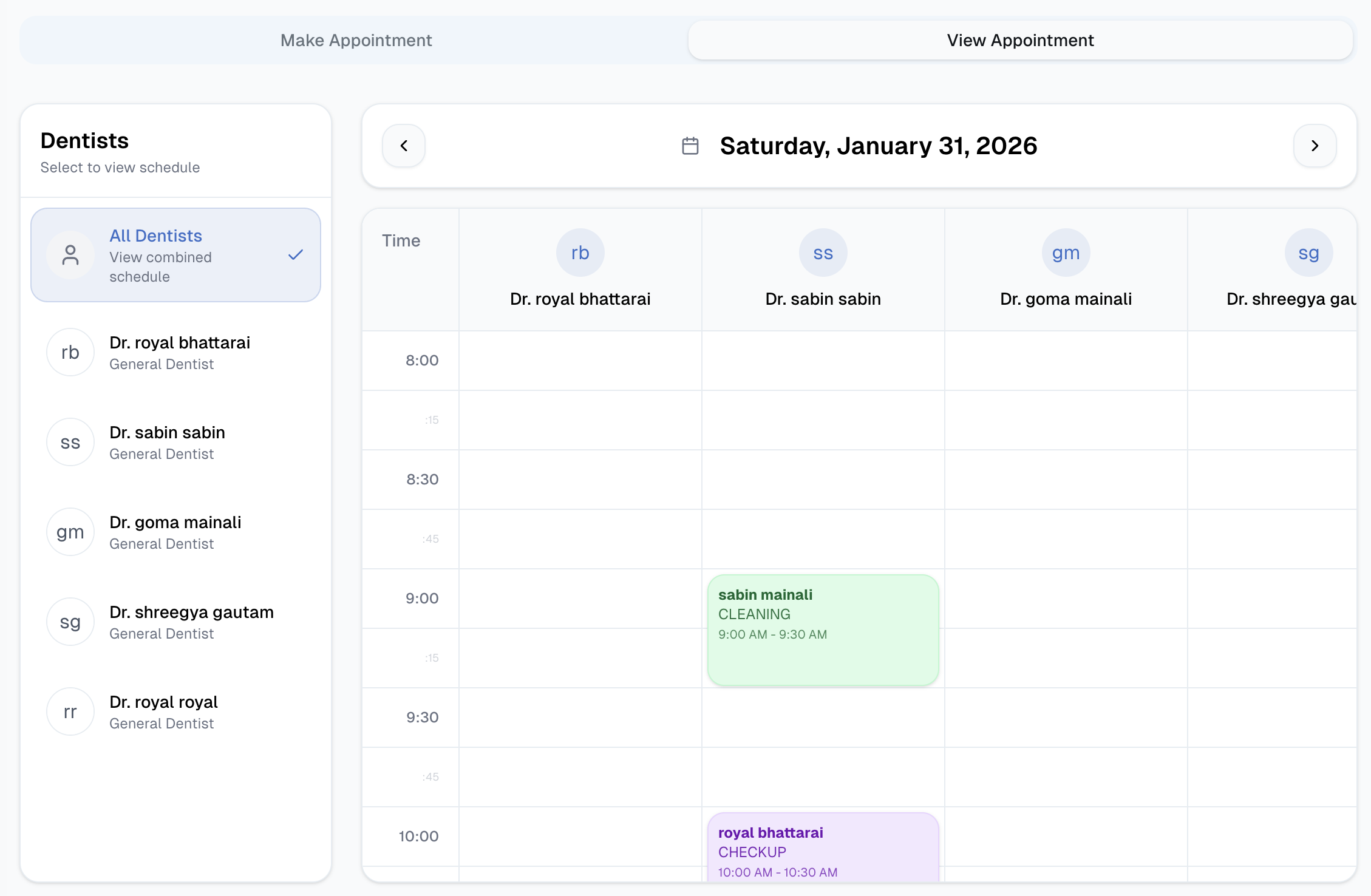Click the "sg" avatar above Dr. shreegya's column
The image size is (1371, 896).
tap(1308, 252)
